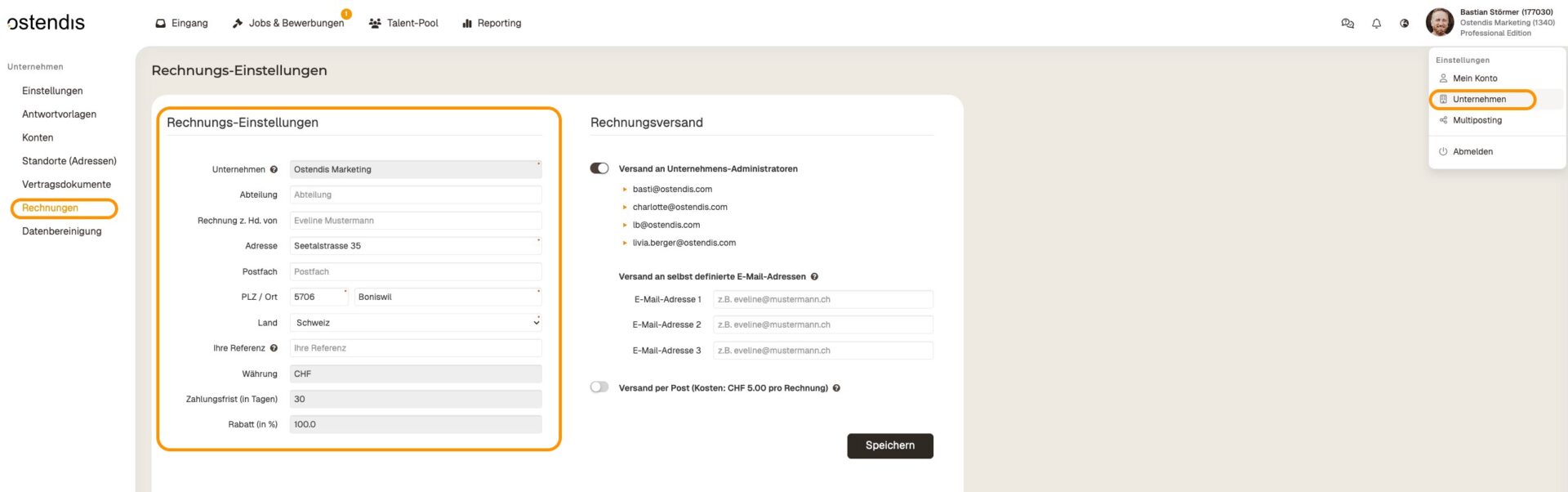Click the Ihre Referenz help icon
This screenshot has width=1568, height=492.
(274, 348)
